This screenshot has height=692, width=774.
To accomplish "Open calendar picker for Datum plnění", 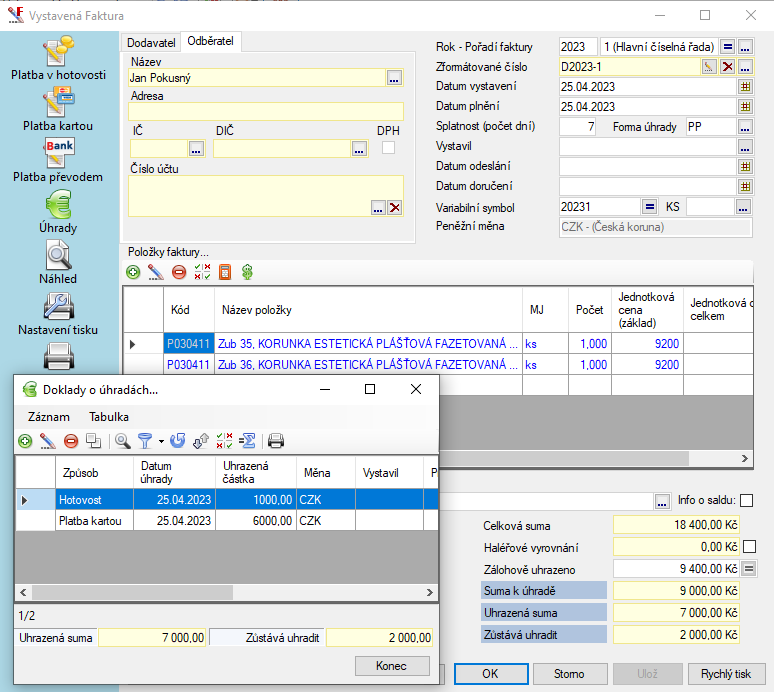I will [x=745, y=107].
